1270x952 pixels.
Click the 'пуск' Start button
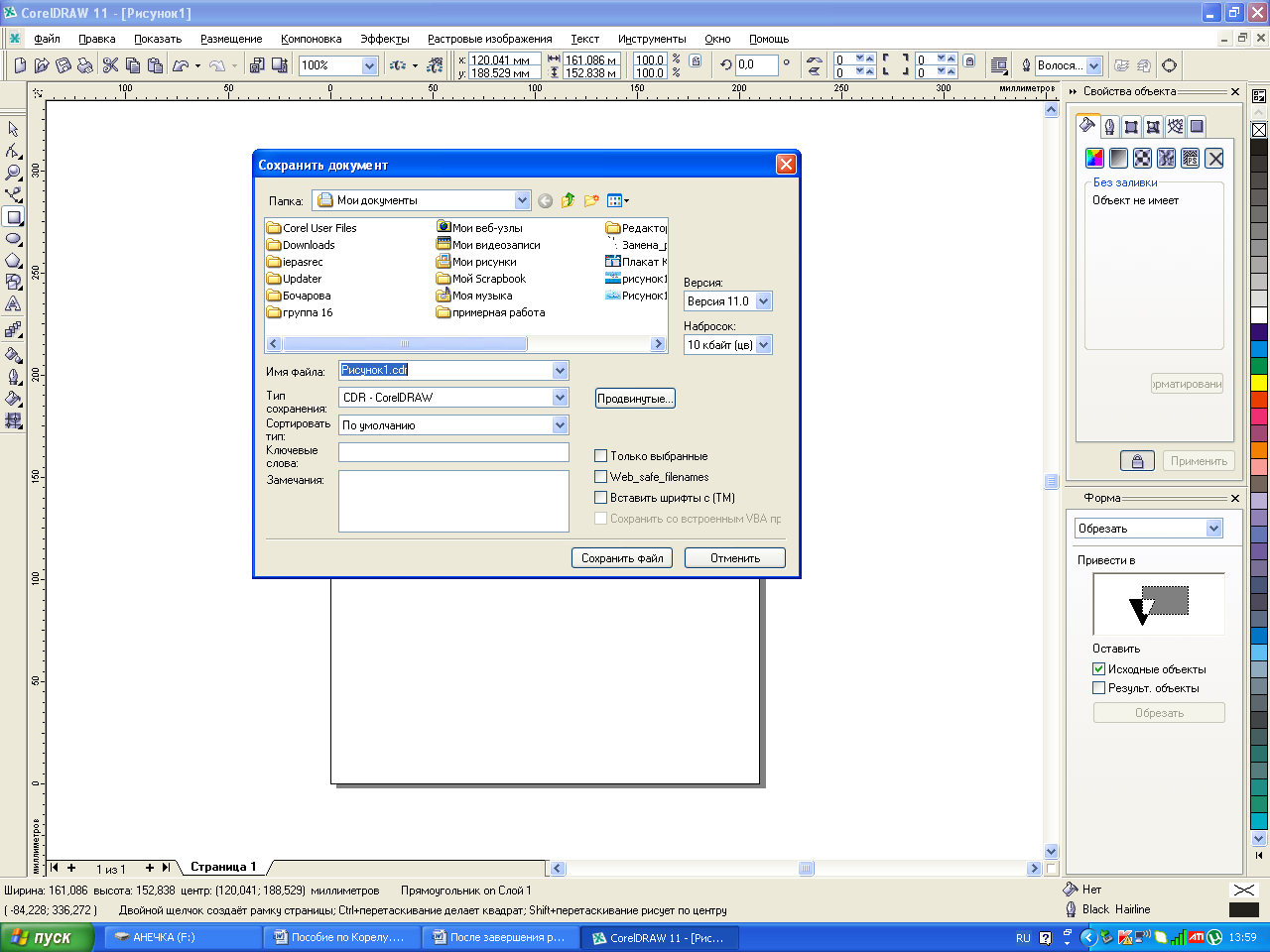point(47,937)
